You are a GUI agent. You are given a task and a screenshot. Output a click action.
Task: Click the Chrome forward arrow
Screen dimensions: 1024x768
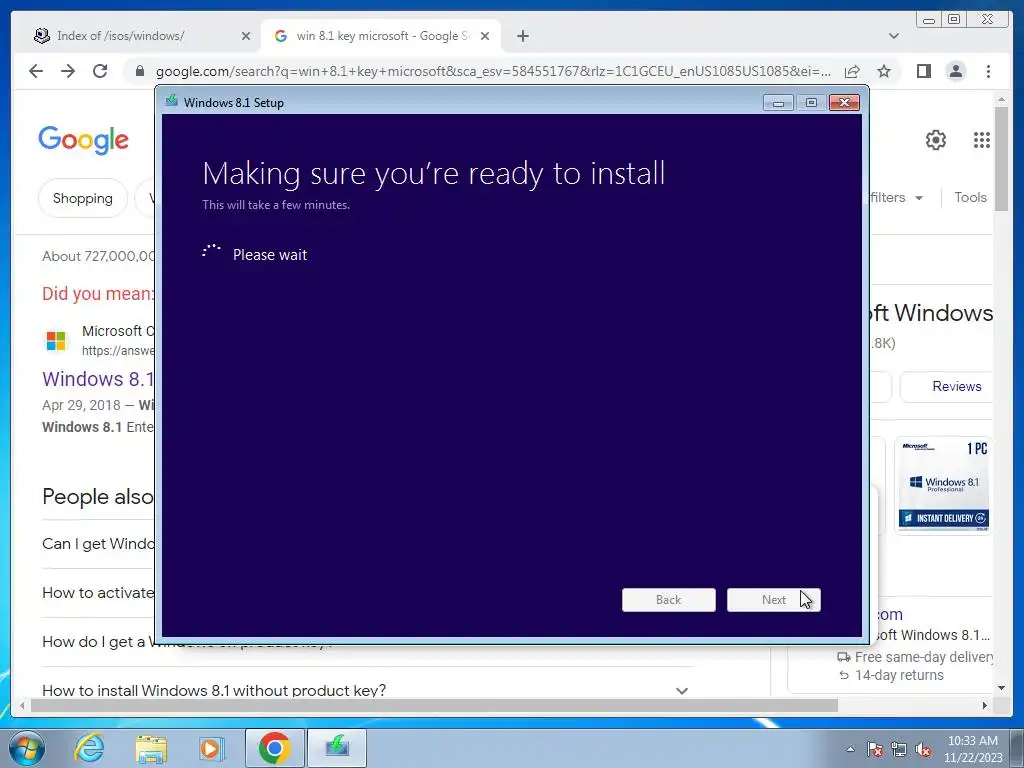pos(68,71)
